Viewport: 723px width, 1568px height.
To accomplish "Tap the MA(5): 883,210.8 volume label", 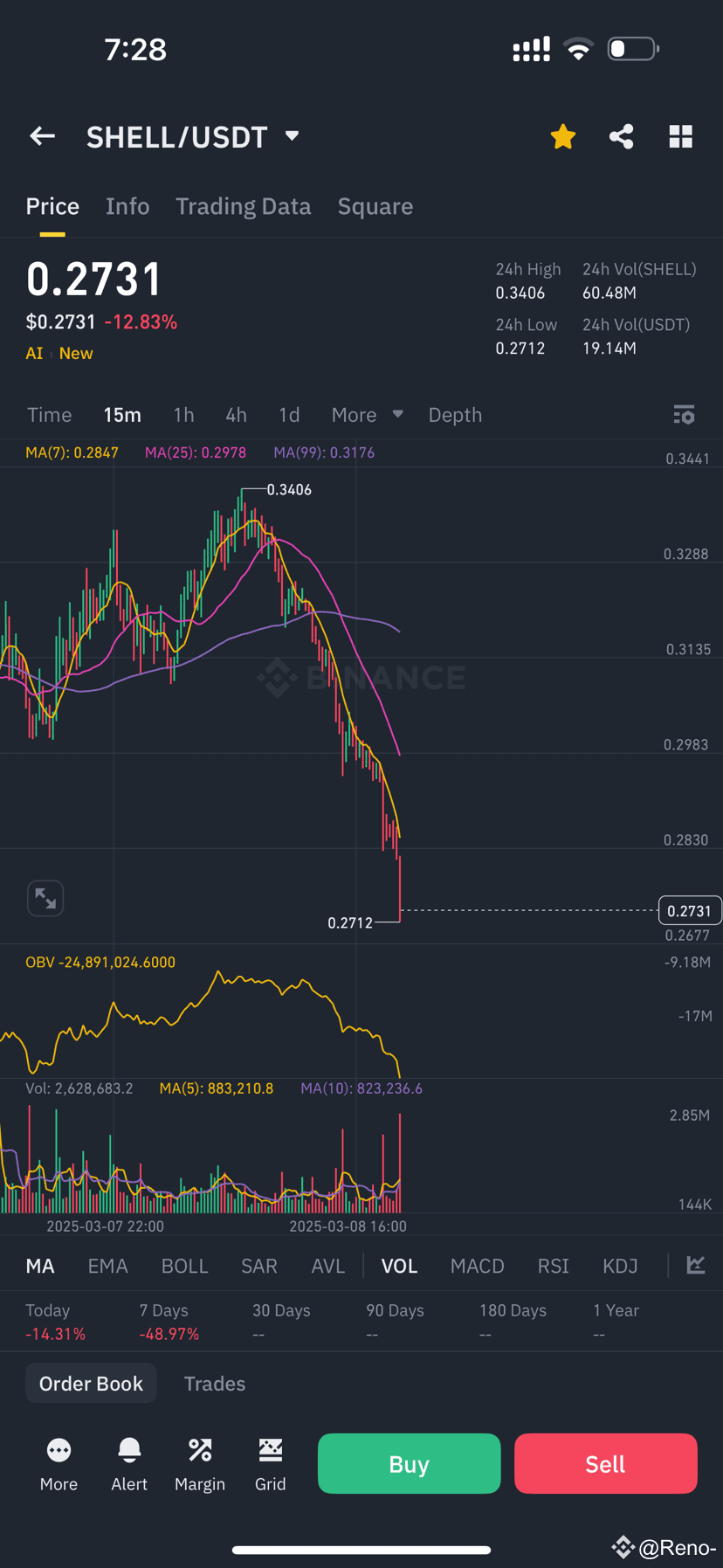I will click(217, 1088).
